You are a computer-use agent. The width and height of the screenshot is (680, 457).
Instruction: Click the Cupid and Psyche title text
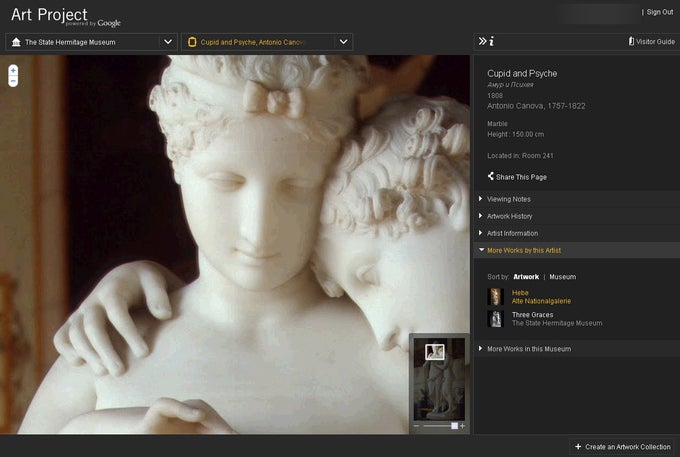click(522, 73)
